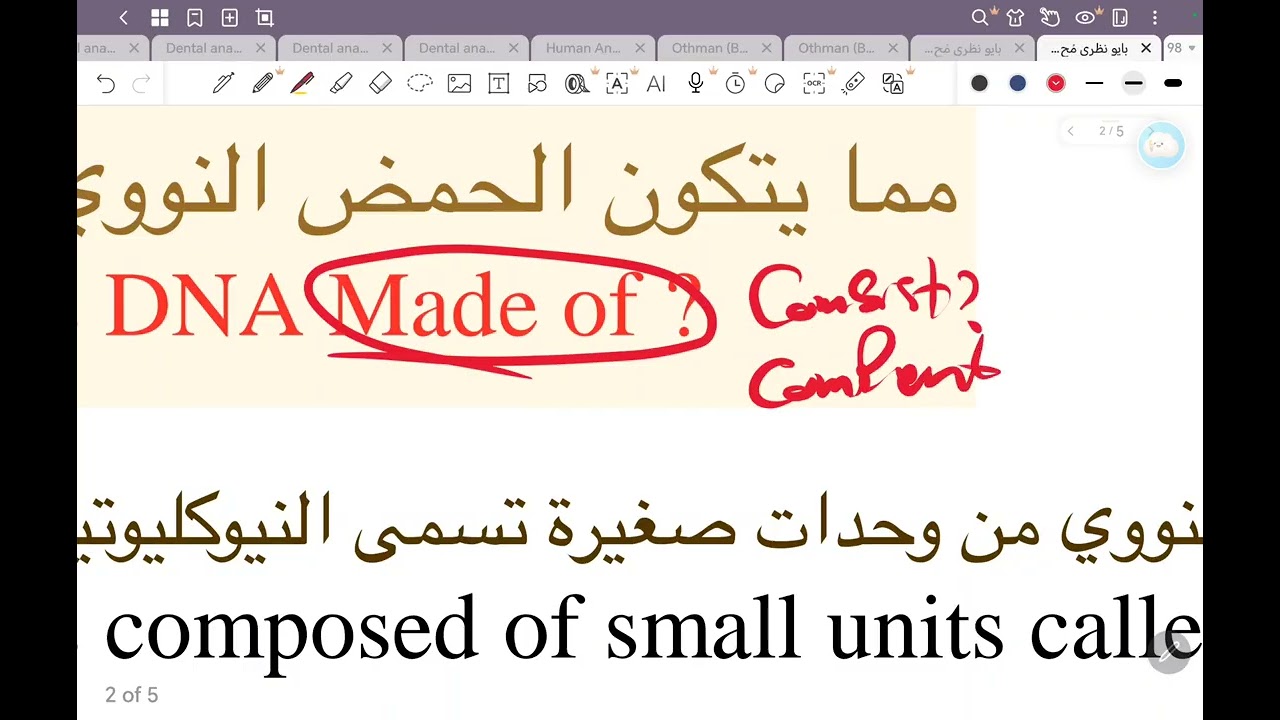Open the shapes tool
Screen dimensions: 1280x720
pyautogui.click(x=538, y=84)
